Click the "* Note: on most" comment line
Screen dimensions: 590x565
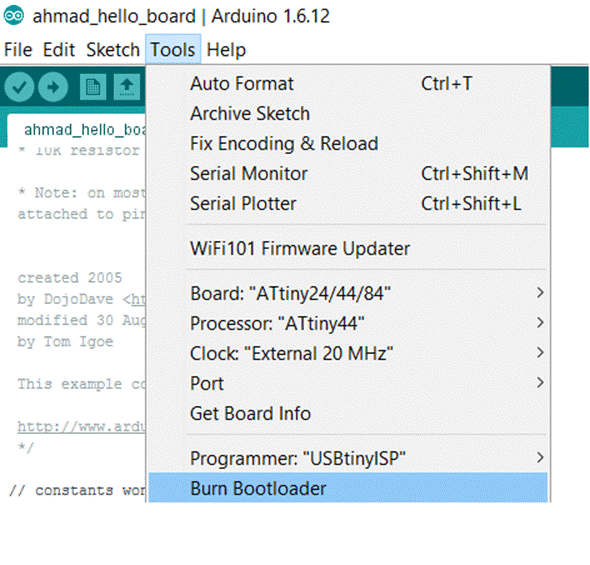coord(81,193)
